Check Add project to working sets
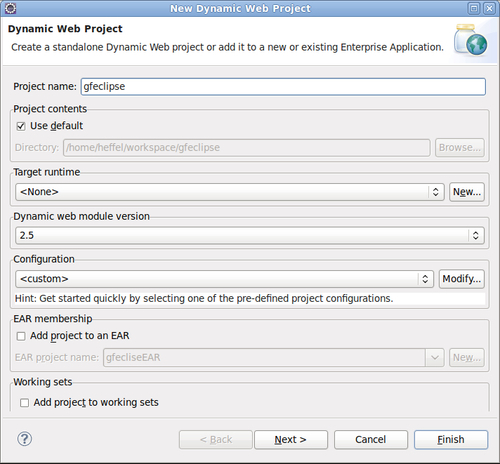The image size is (500, 464). coord(24,403)
